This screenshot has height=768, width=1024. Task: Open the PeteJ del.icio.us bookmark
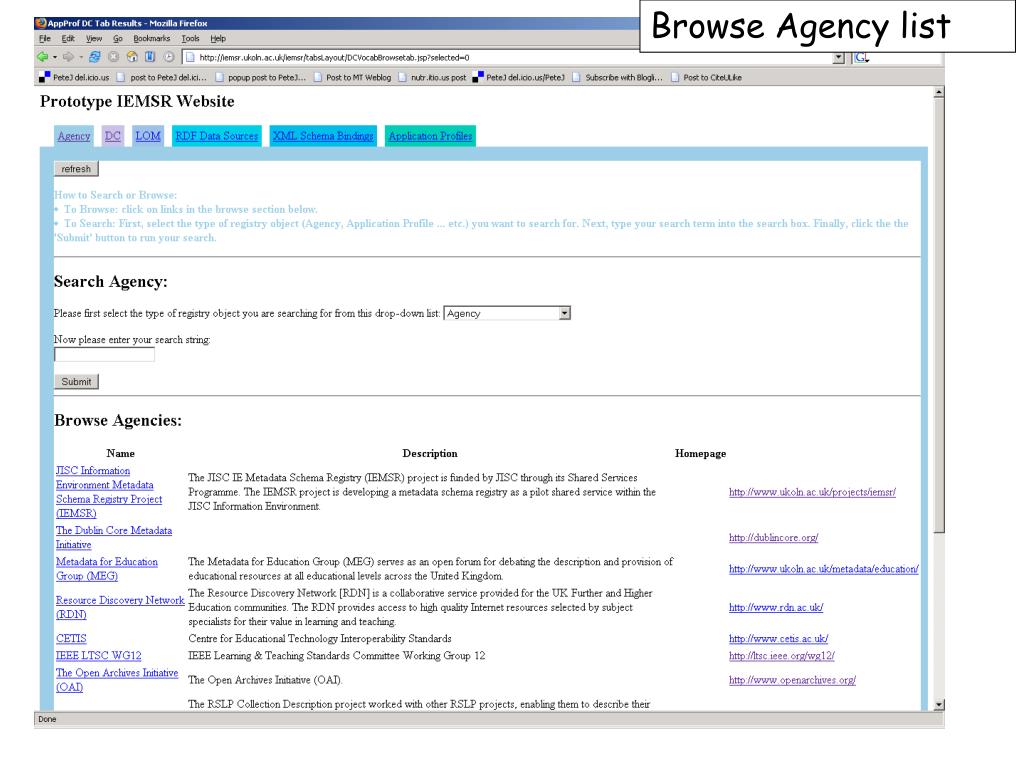point(74,78)
